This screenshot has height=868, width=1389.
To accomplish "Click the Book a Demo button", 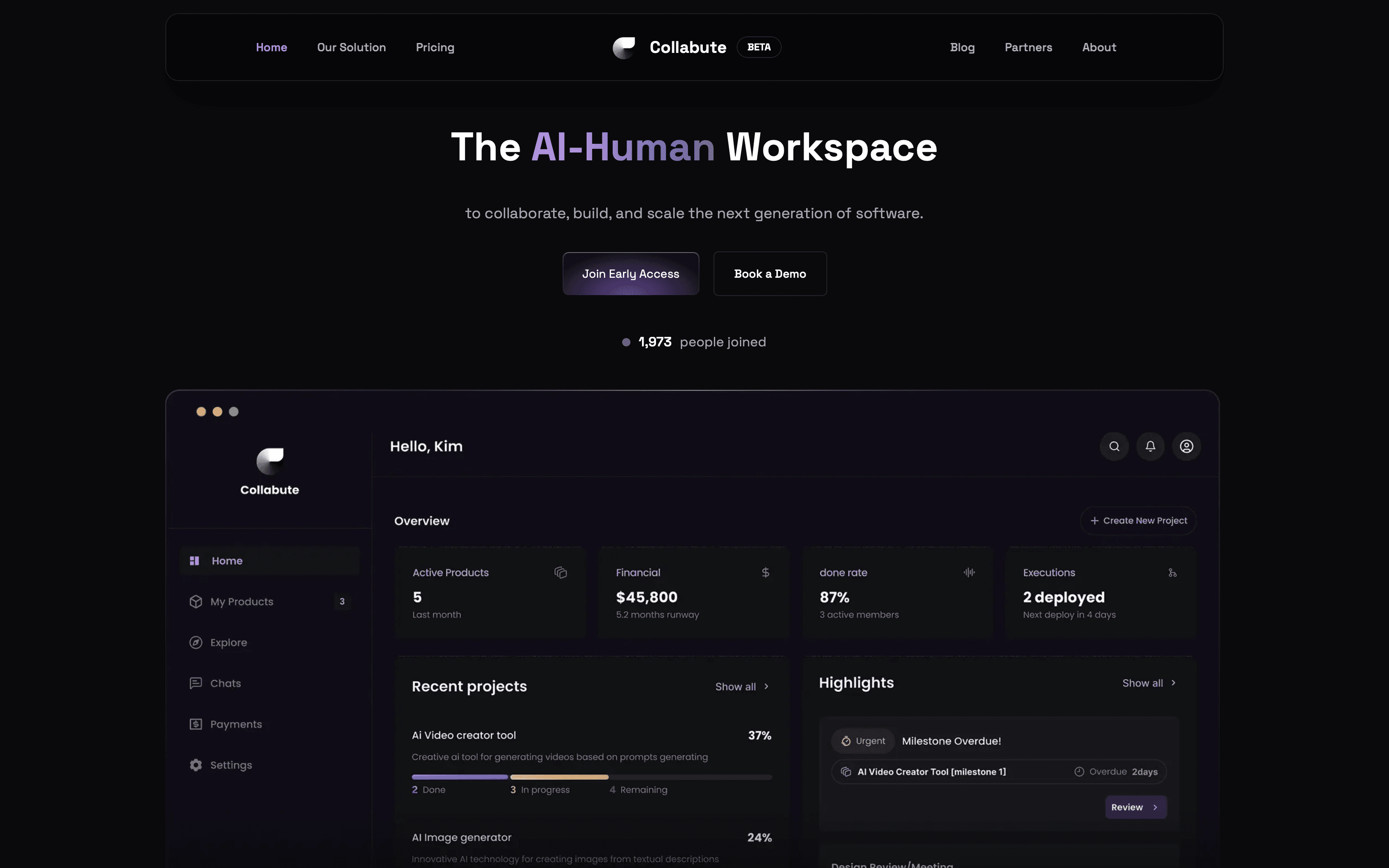I will coord(770,274).
